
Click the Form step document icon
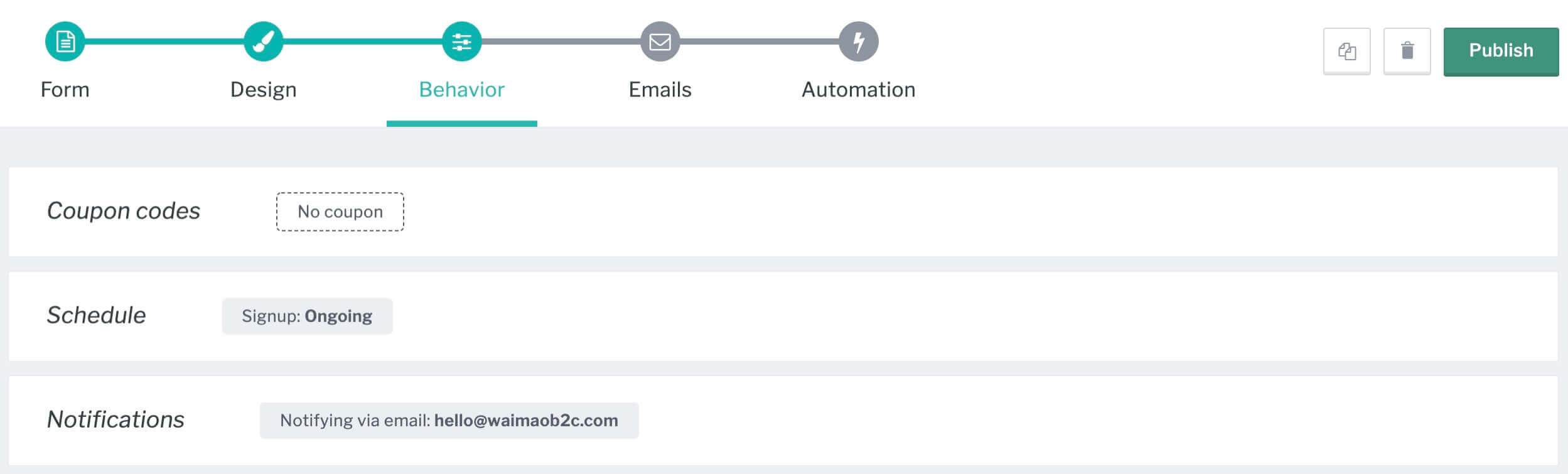pos(65,41)
